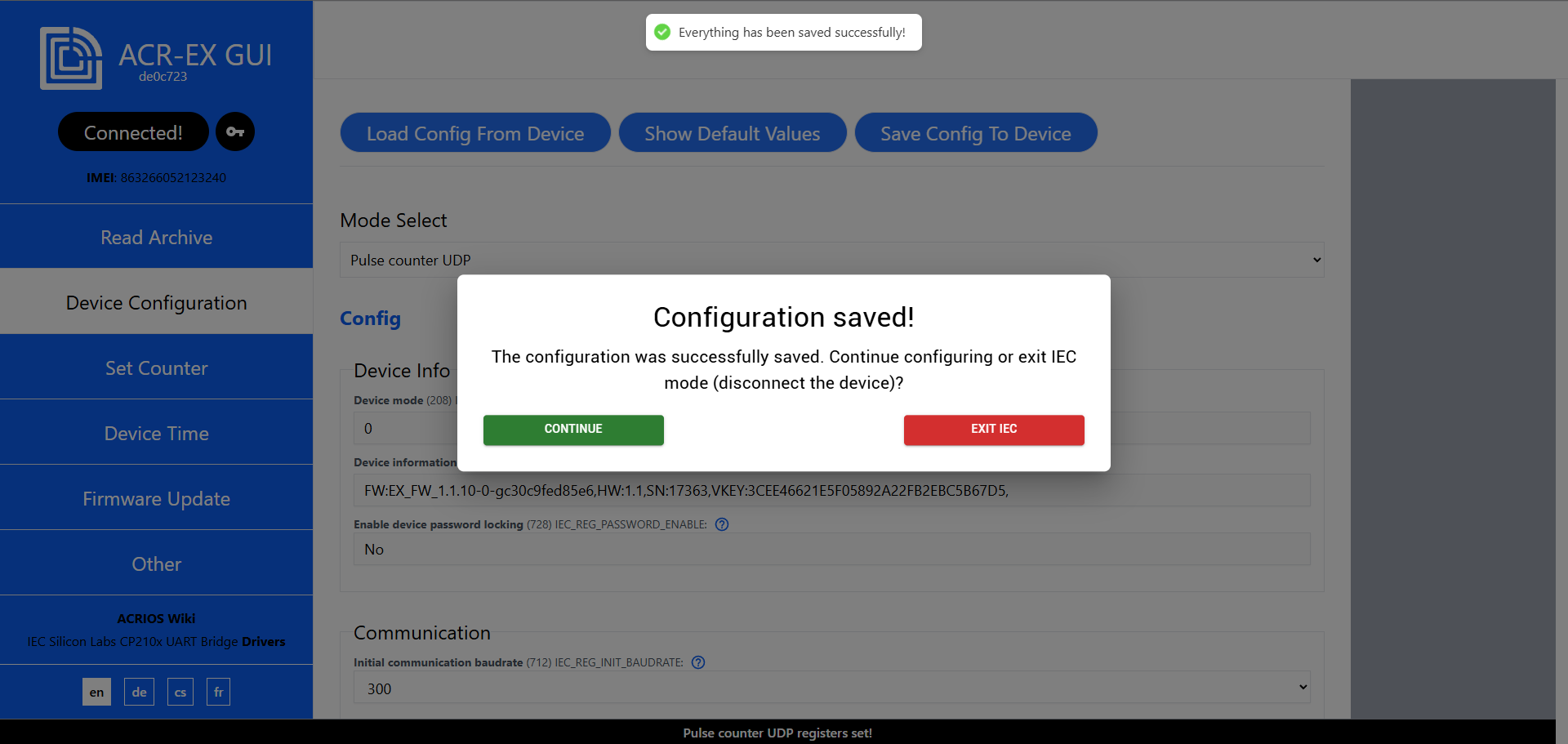Click help icon for password locking
The width and height of the screenshot is (1568, 744).
coord(722,524)
